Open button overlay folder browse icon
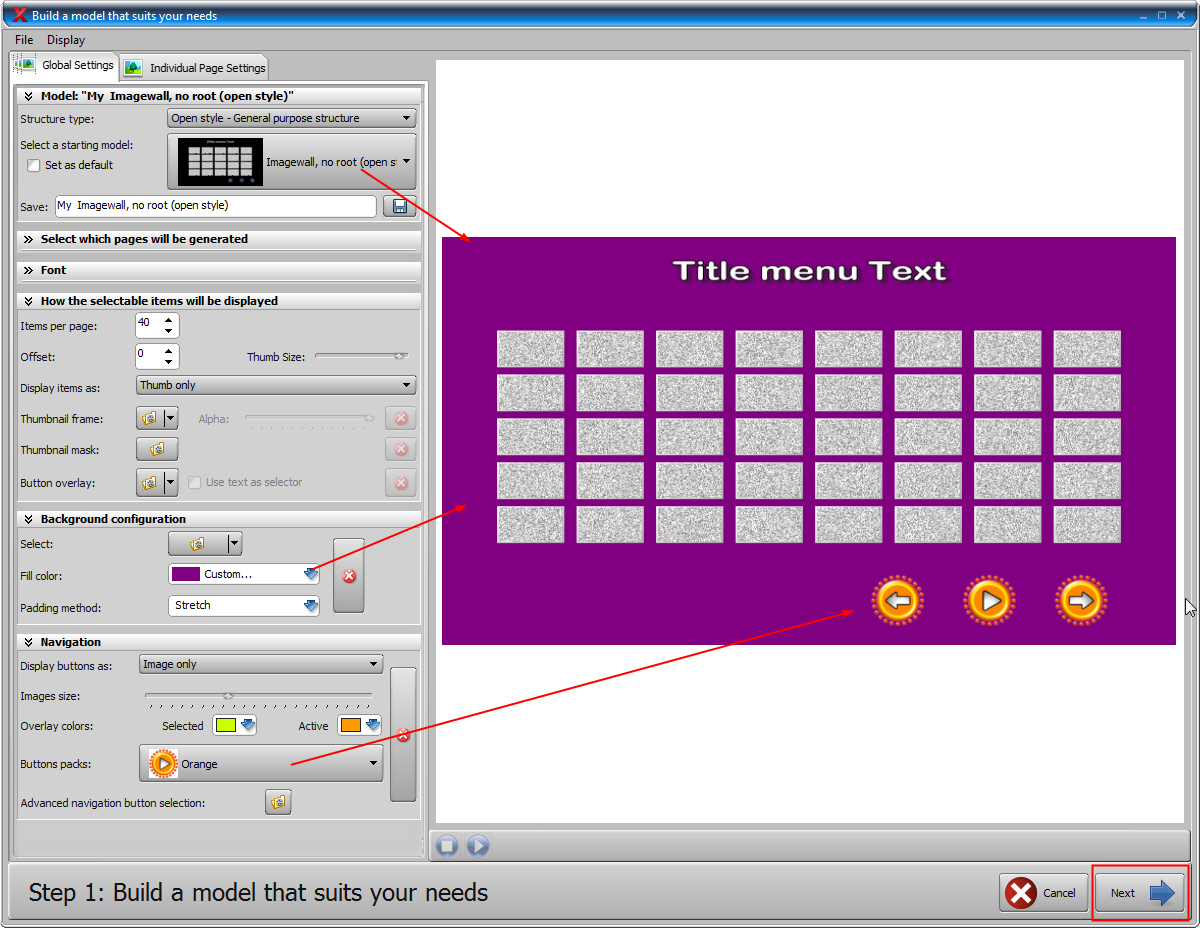 149,483
